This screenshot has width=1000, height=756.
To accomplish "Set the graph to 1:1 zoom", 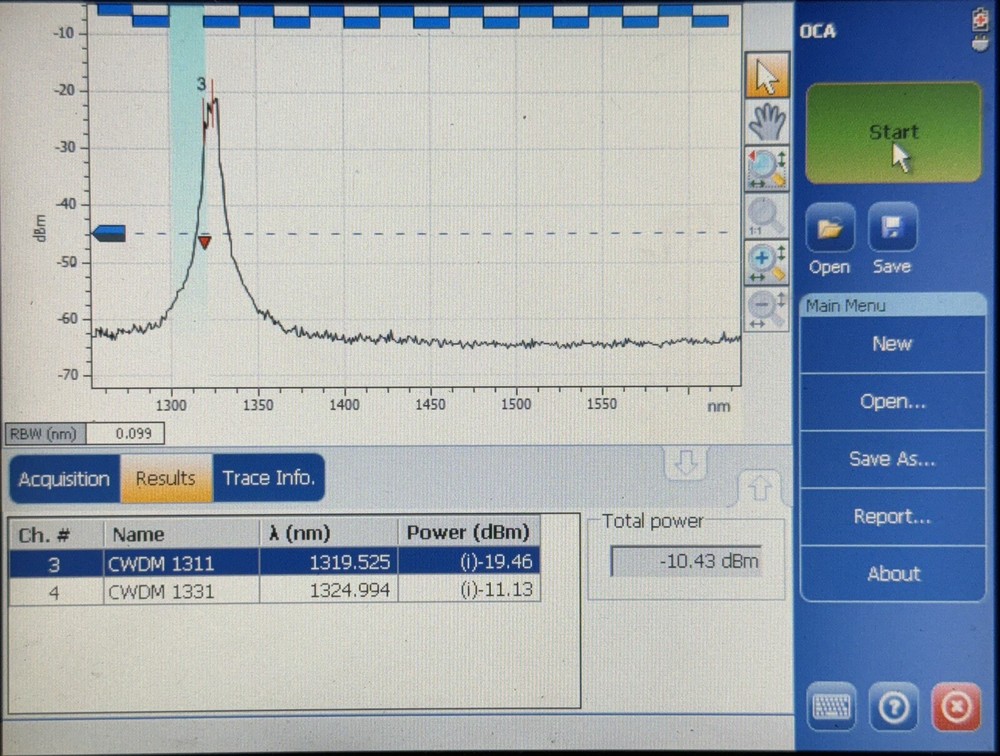I will 766,214.
